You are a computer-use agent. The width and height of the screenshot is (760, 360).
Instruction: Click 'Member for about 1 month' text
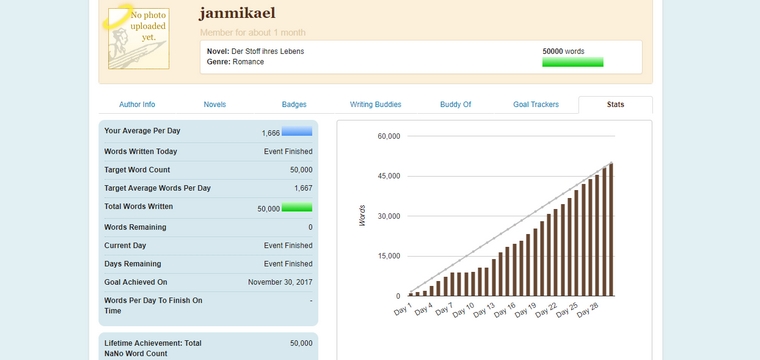coord(253,33)
